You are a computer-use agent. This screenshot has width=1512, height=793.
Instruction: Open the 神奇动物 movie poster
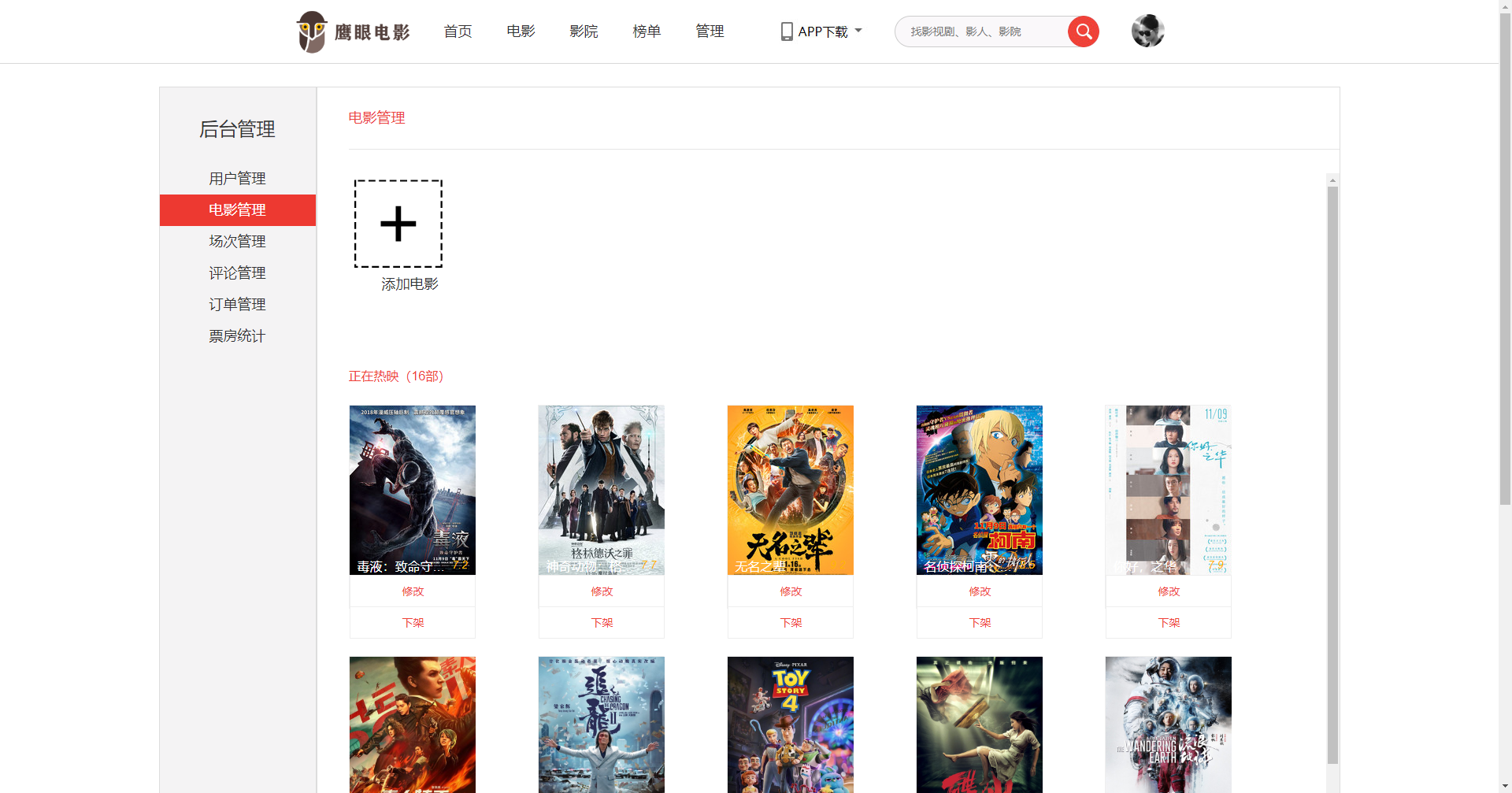coord(602,490)
